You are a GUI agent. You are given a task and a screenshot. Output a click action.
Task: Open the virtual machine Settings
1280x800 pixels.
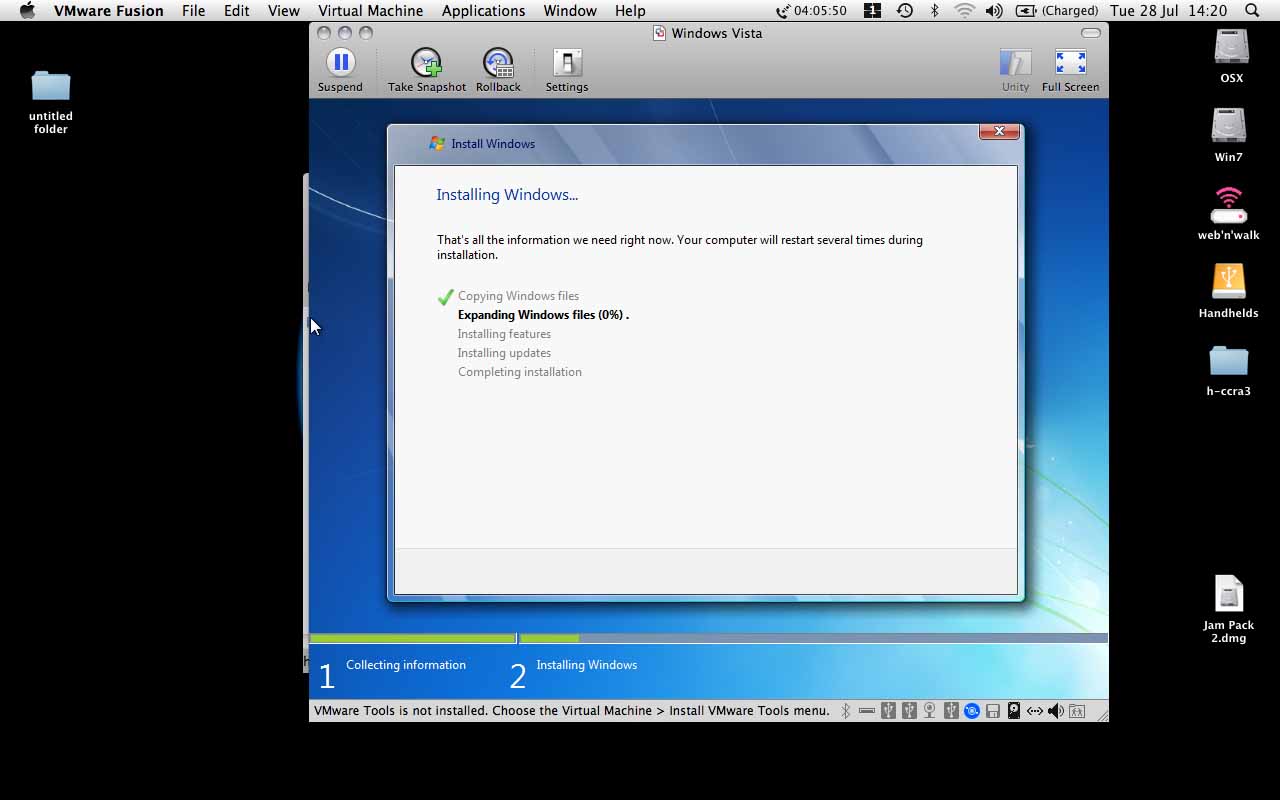tap(566, 63)
